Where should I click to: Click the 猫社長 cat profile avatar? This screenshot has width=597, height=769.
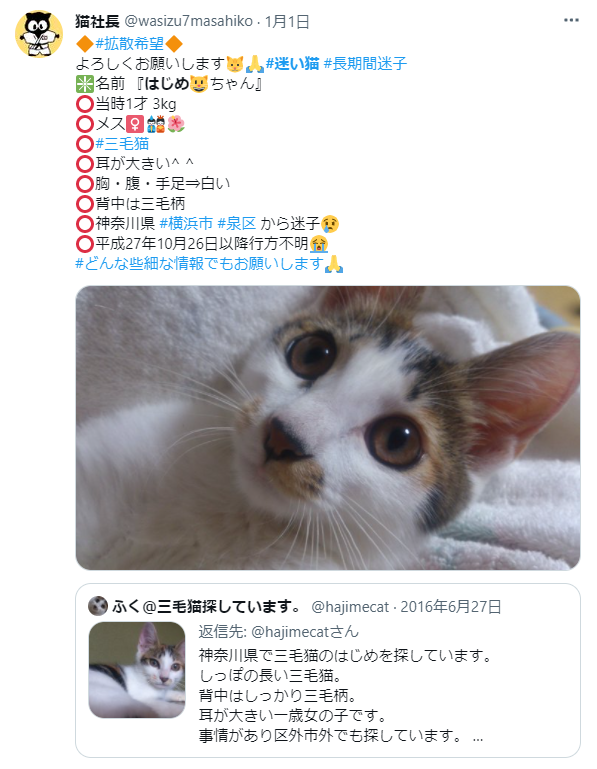[39, 34]
